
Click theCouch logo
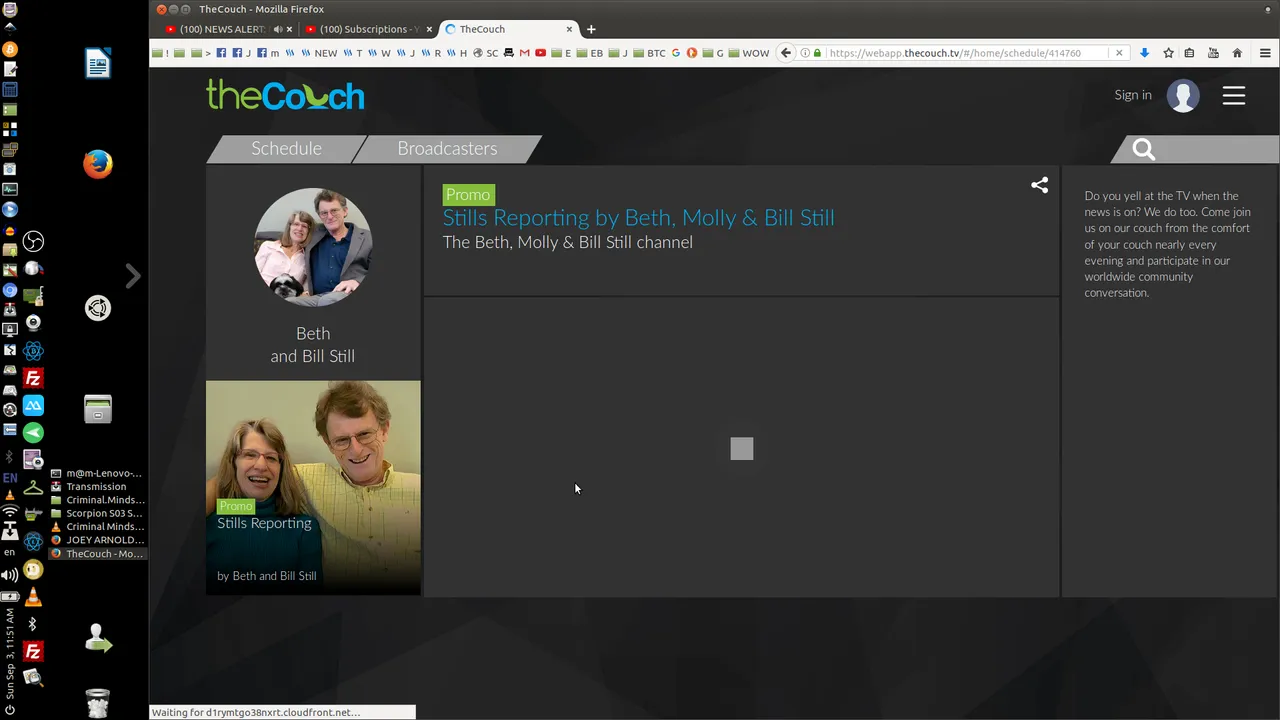[x=285, y=94]
